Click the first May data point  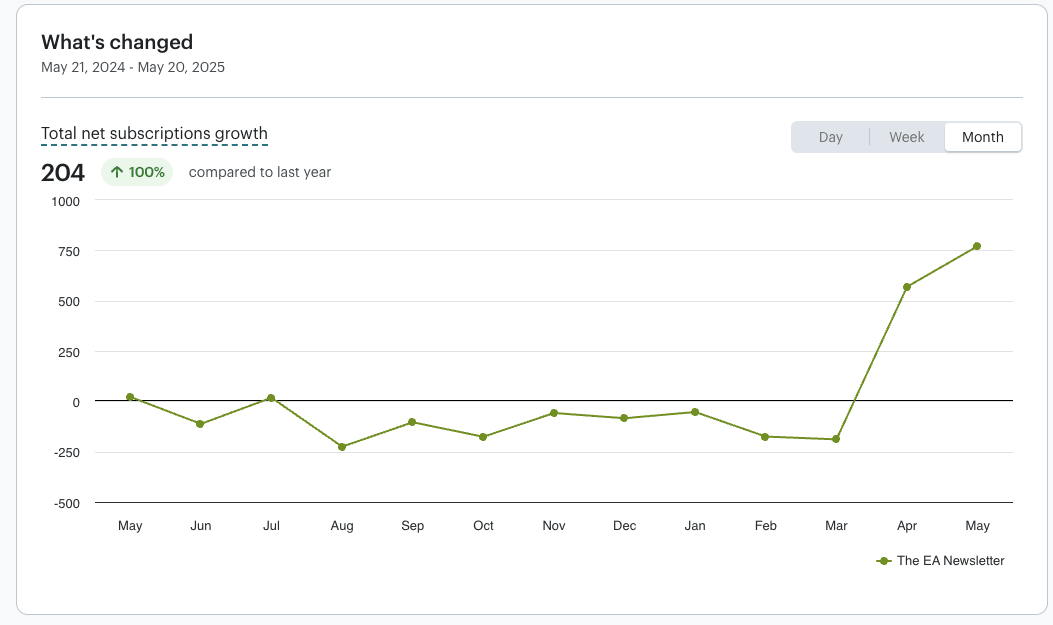pyautogui.click(x=130, y=397)
